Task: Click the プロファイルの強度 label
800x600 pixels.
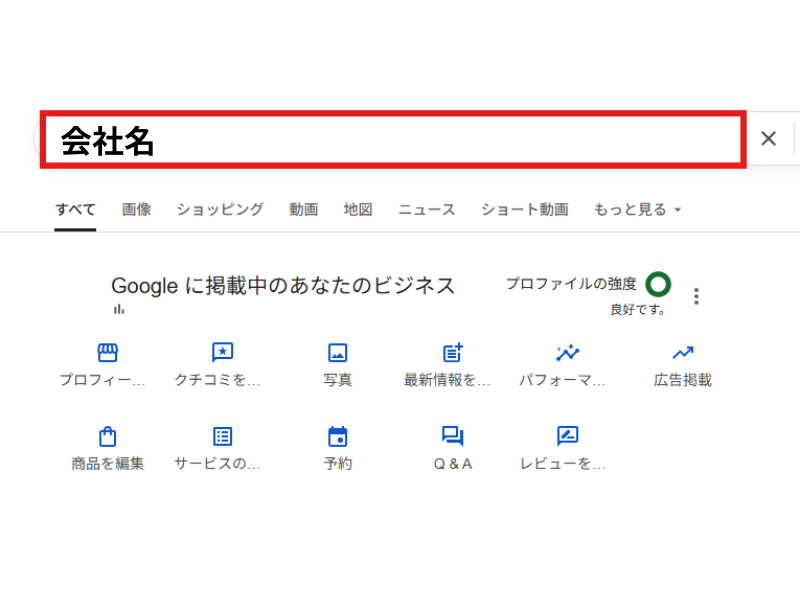Action: pos(571,284)
